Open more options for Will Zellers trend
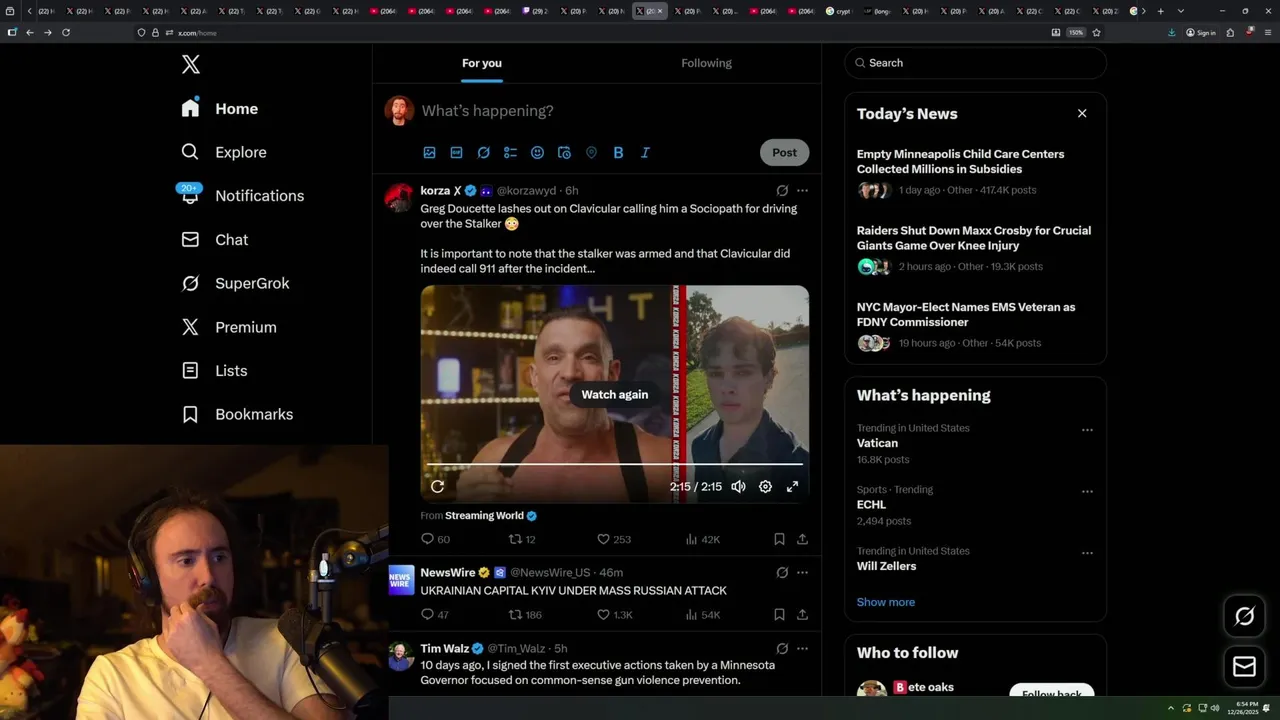This screenshot has width=1280, height=720. pos(1087,553)
